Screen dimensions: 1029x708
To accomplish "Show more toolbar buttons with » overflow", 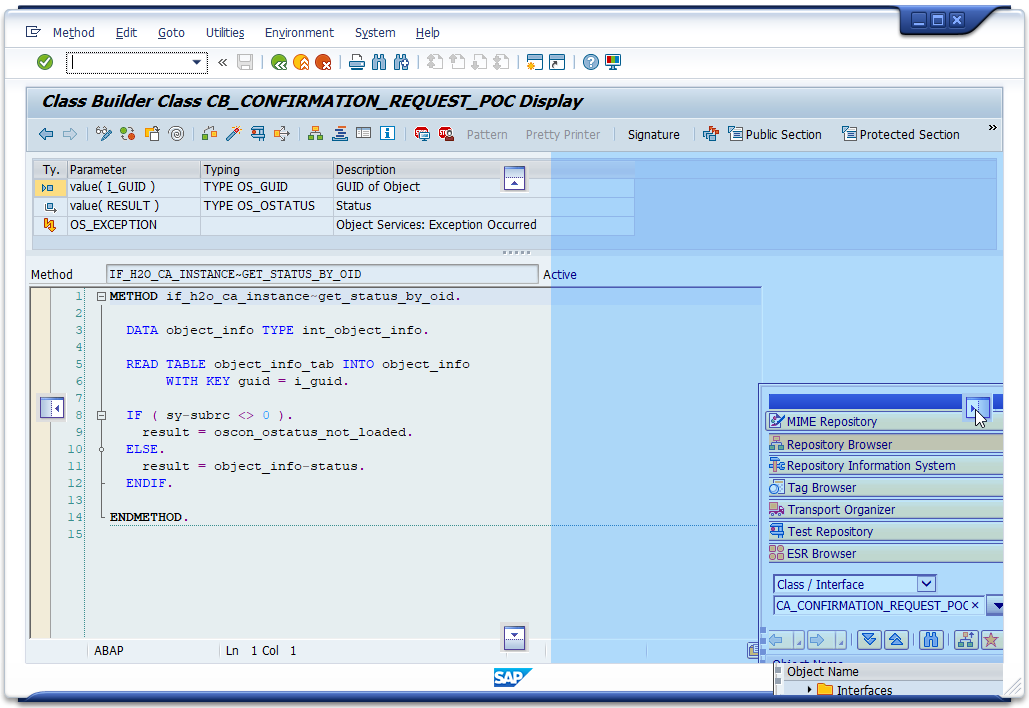I will [x=993, y=127].
